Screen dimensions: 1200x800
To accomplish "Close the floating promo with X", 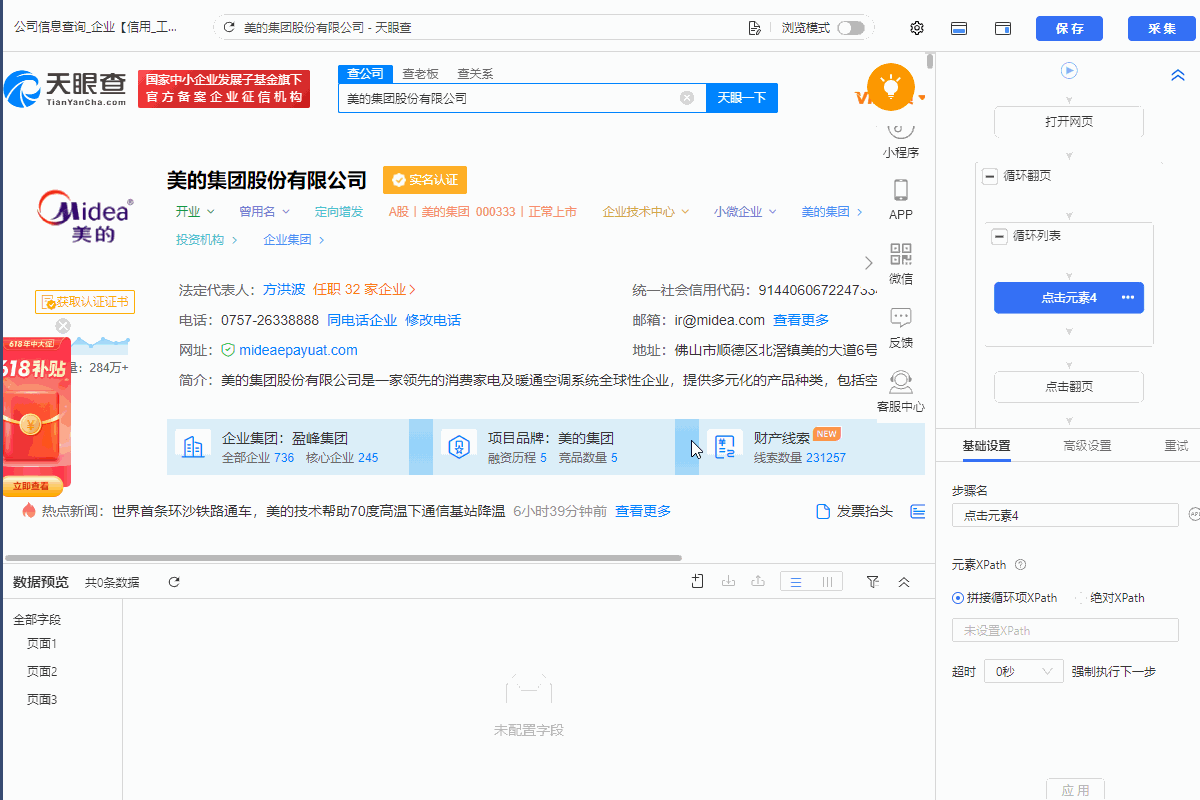I will coord(63,326).
